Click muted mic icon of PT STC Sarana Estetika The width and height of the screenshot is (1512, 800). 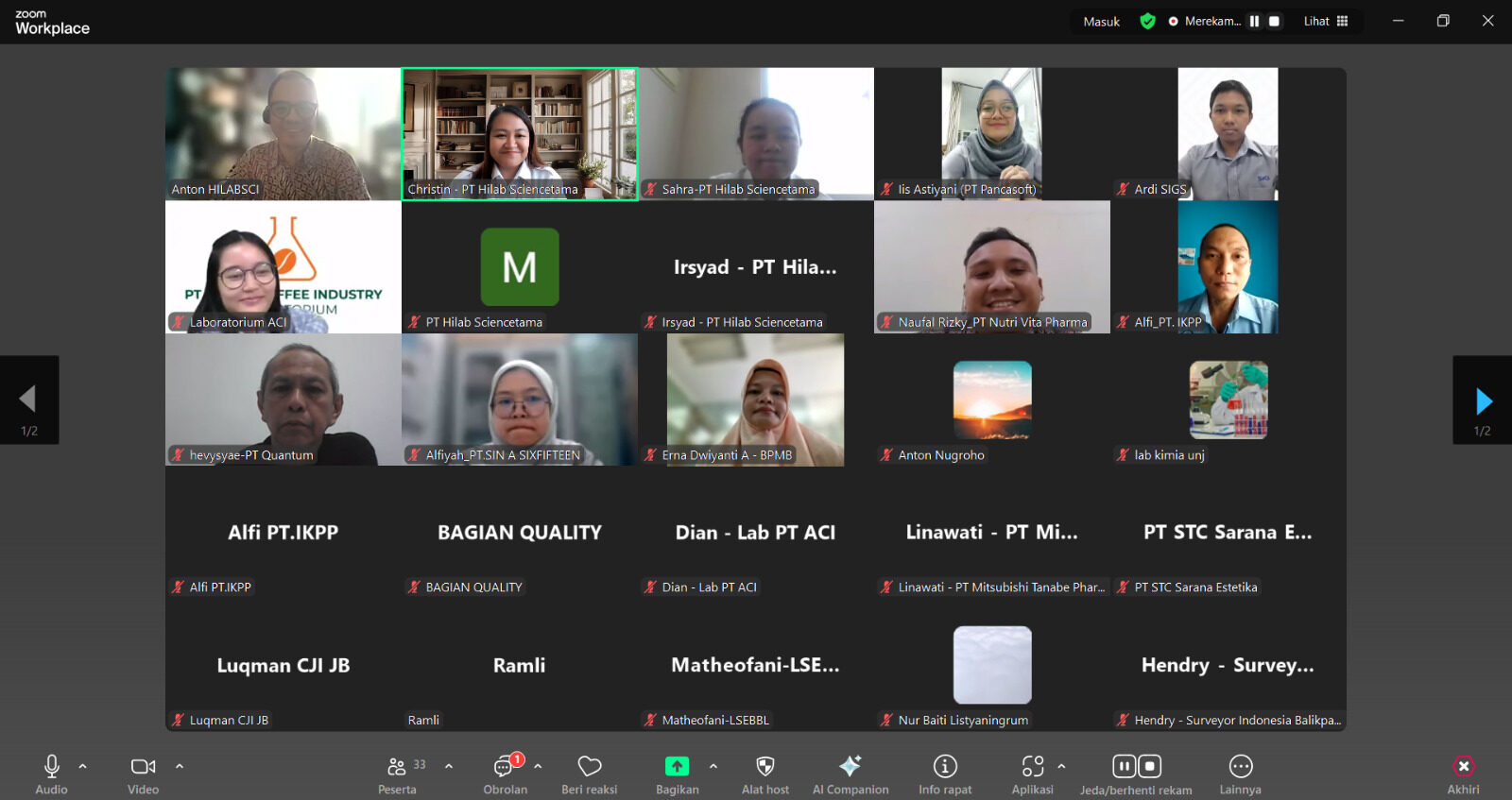[x=1123, y=587]
